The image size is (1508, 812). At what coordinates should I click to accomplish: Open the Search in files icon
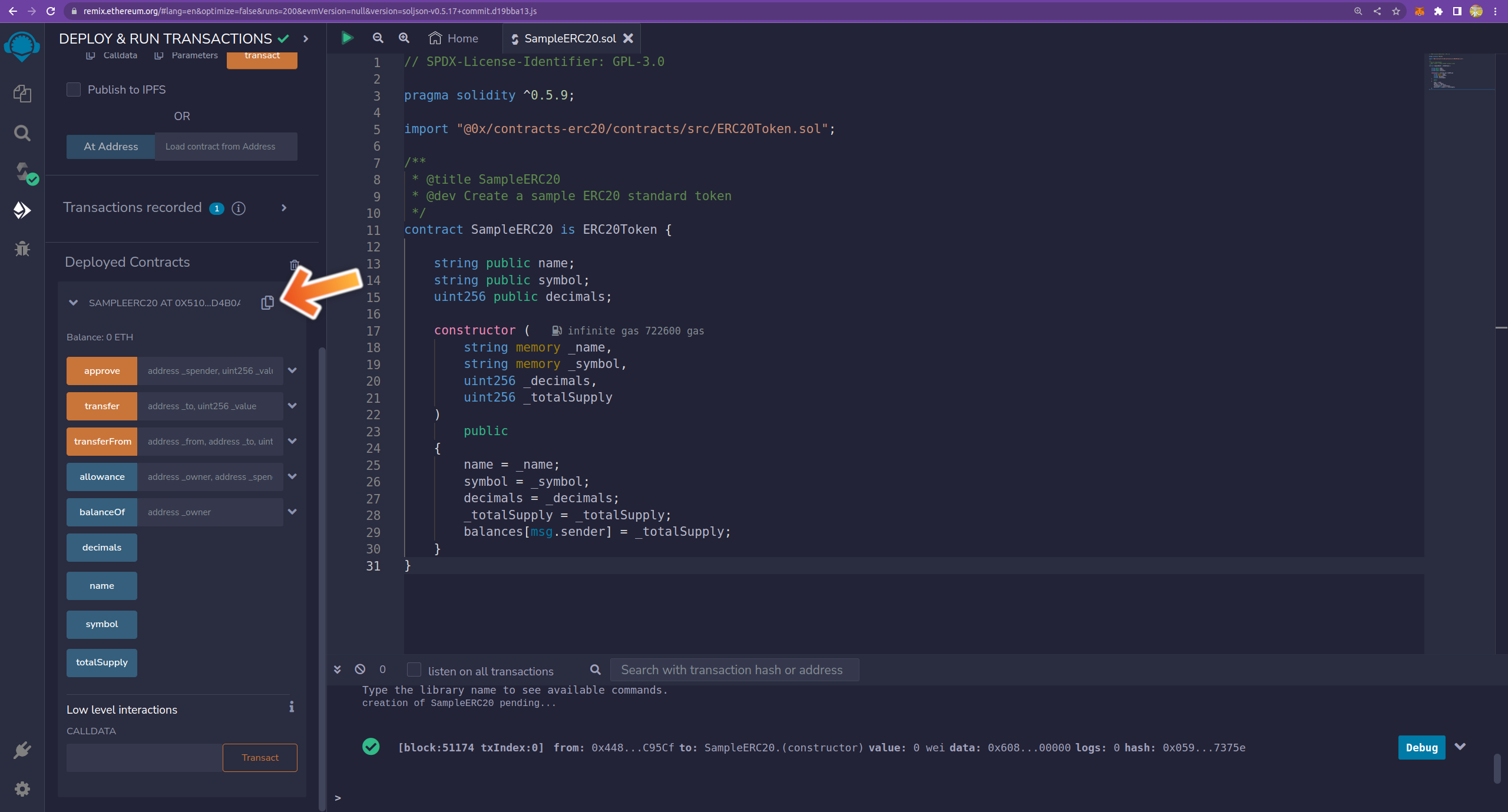[x=22, y=133]
